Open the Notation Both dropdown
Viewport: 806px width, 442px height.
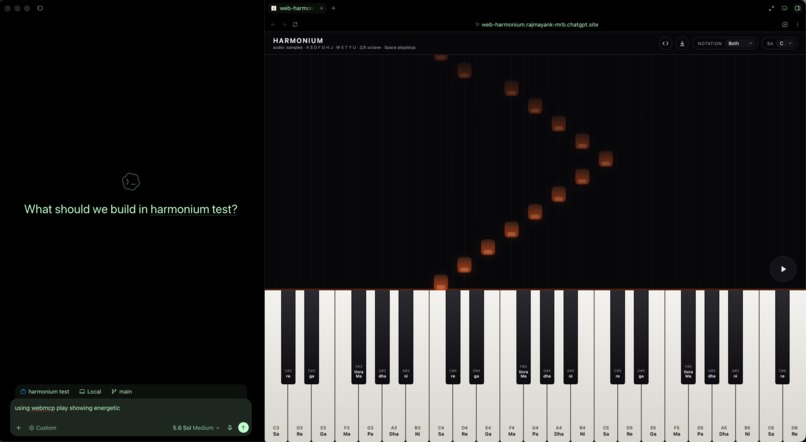[725, 44]
